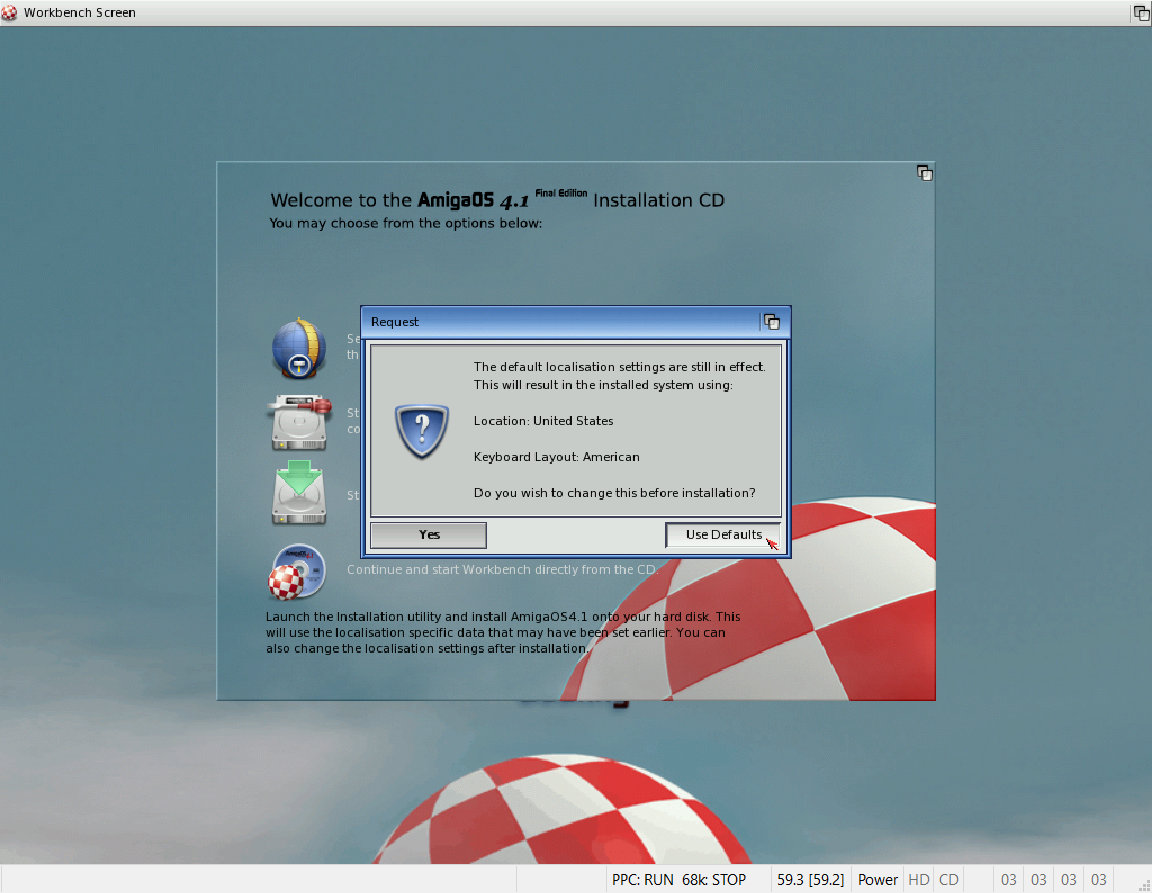Click the CD activity indicator in the status bar
The width and height of the screenshot is (1152, 893).
[948, 880]
